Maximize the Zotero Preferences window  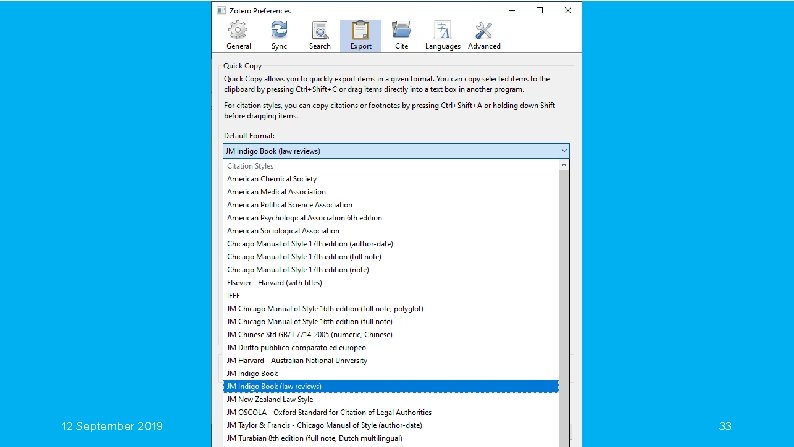click(540, 10)
